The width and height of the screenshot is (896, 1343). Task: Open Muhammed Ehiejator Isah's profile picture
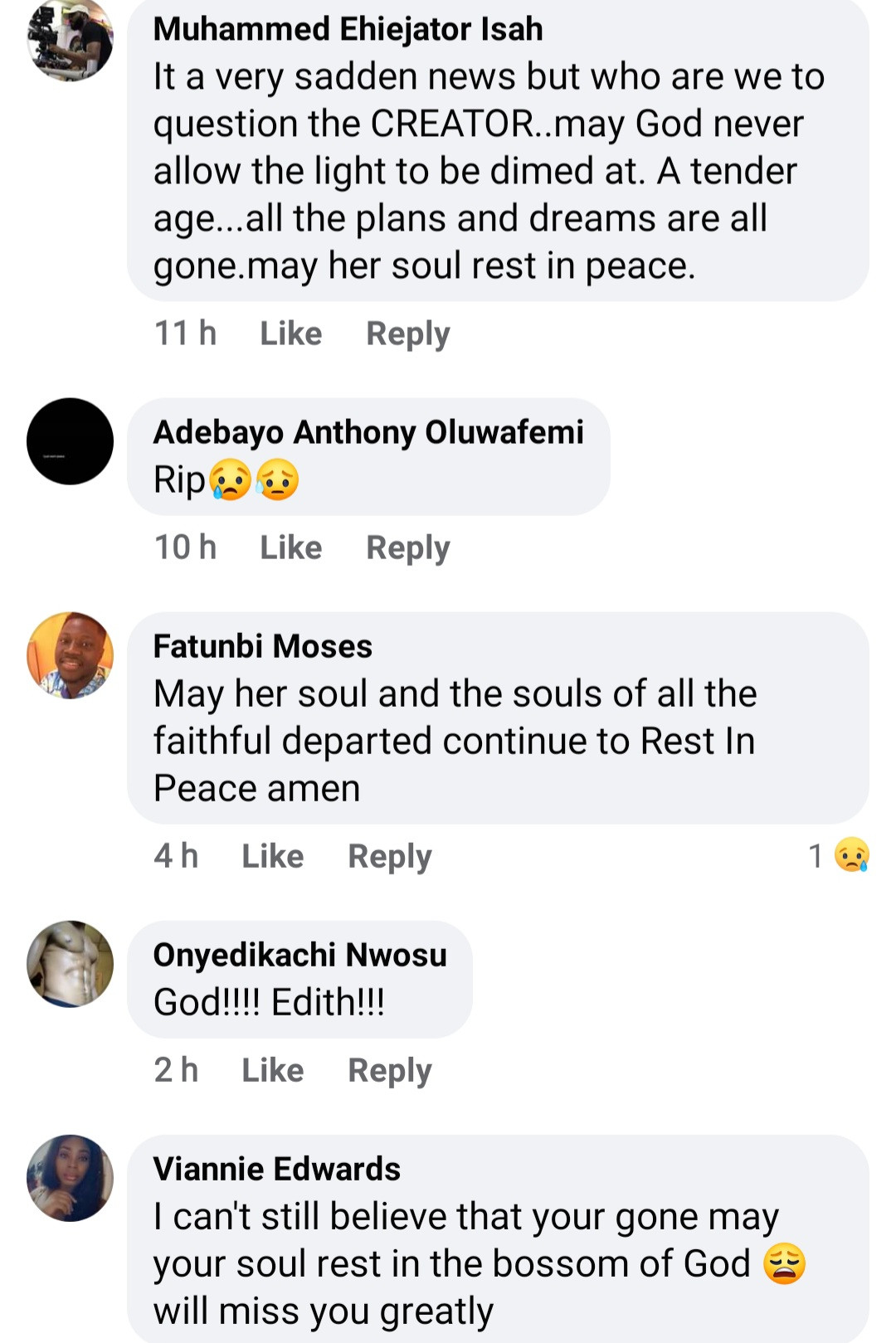pyautogui.click(x=70, y=40)
